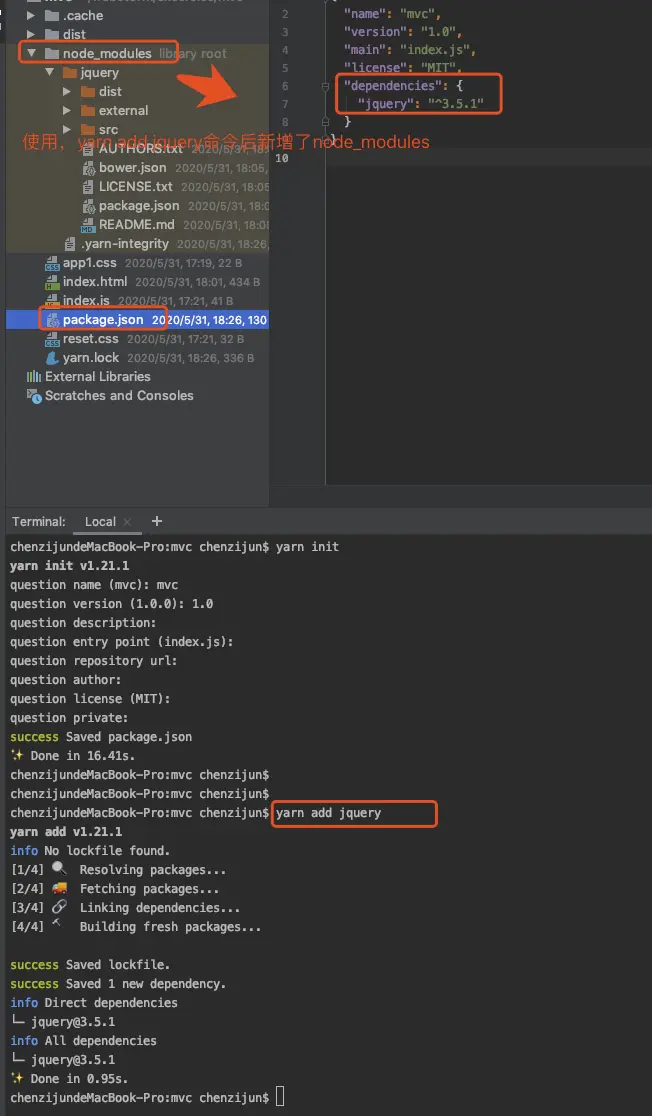Collapse the node_modules folder arrow
Image resolution: width=652 pixels, height=1116 pixels.
[31, 53]
